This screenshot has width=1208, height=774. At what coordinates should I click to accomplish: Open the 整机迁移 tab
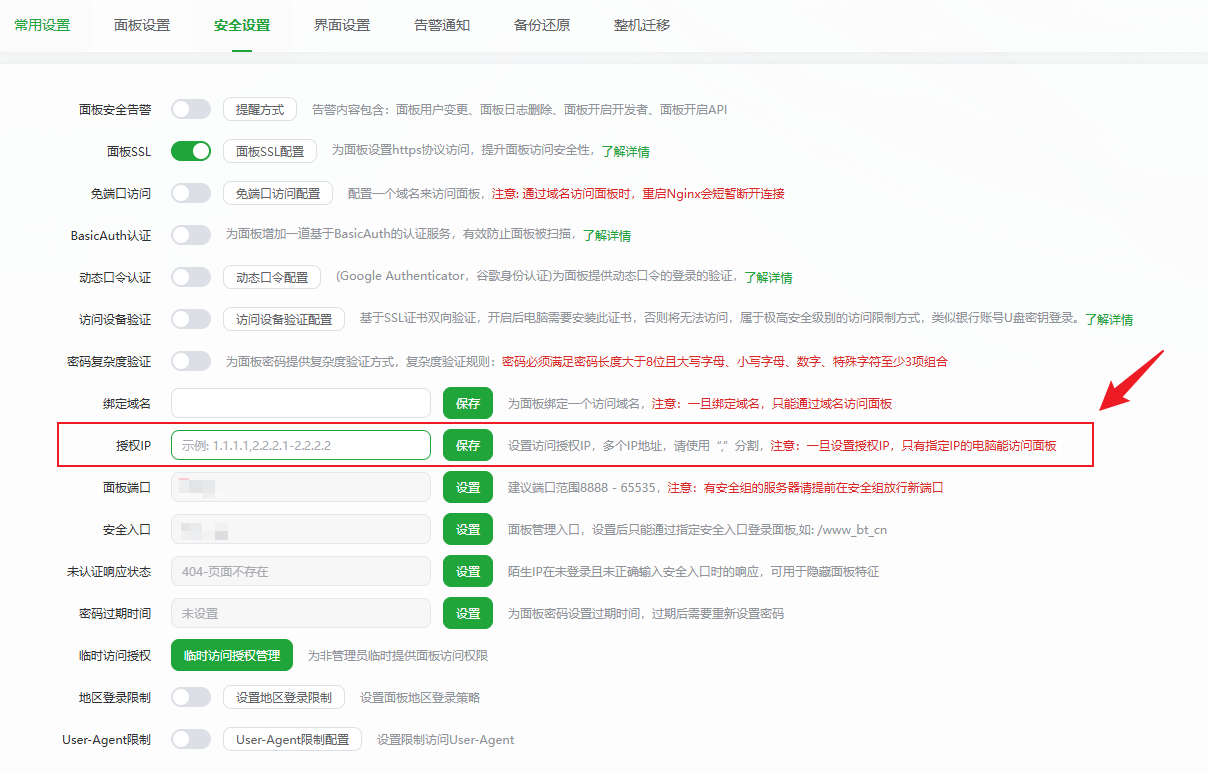(642, 25)
